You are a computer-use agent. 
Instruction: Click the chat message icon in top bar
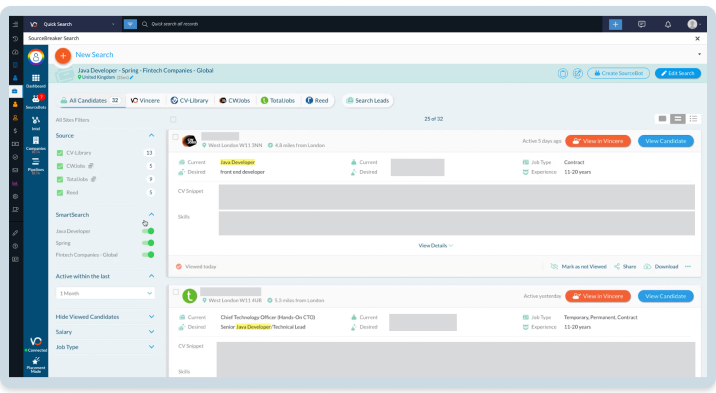[642, 24]
